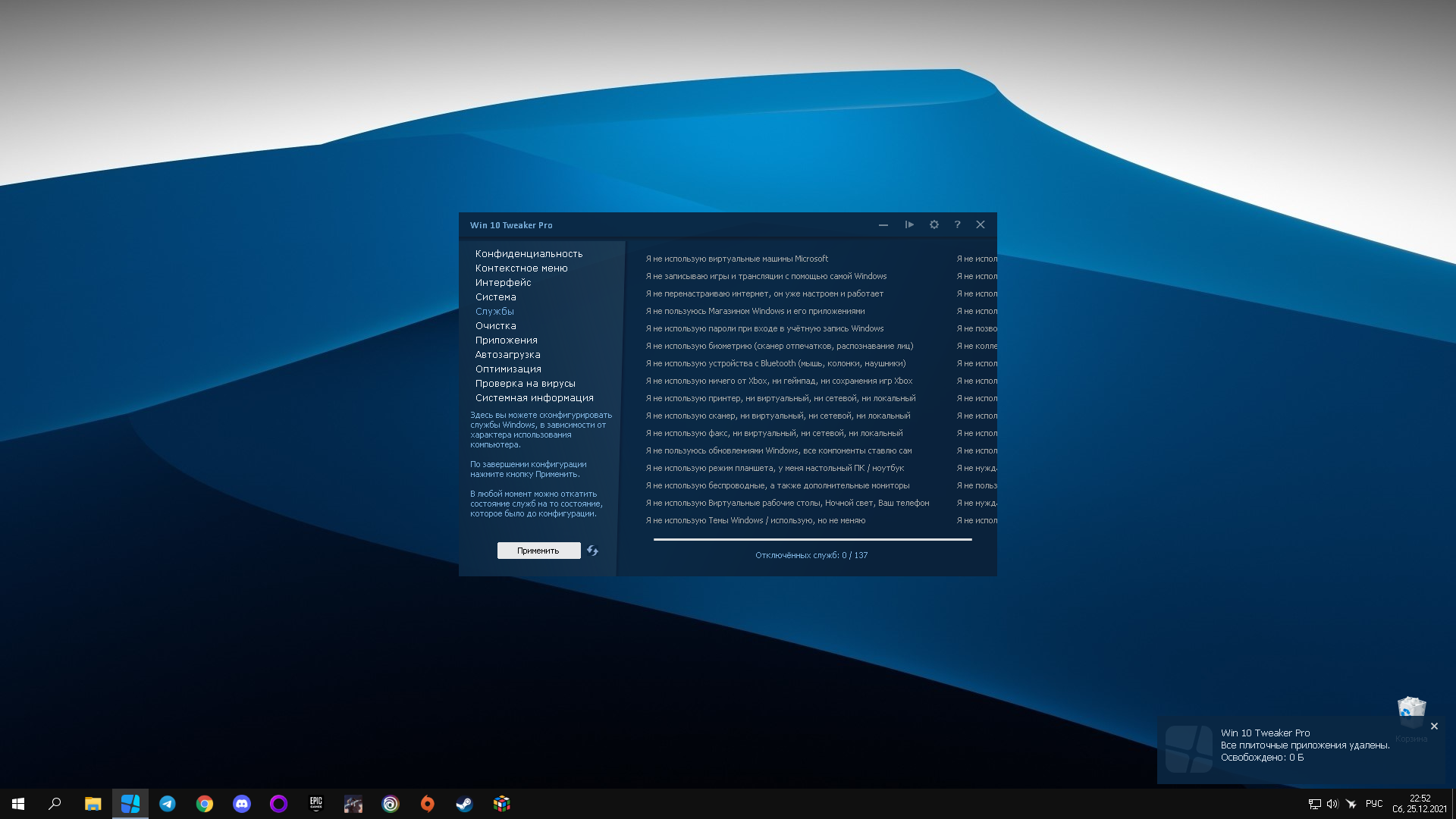
Task: Toggle option about Темы Windows
Action: pyautogui.click(x=755, y=520)
